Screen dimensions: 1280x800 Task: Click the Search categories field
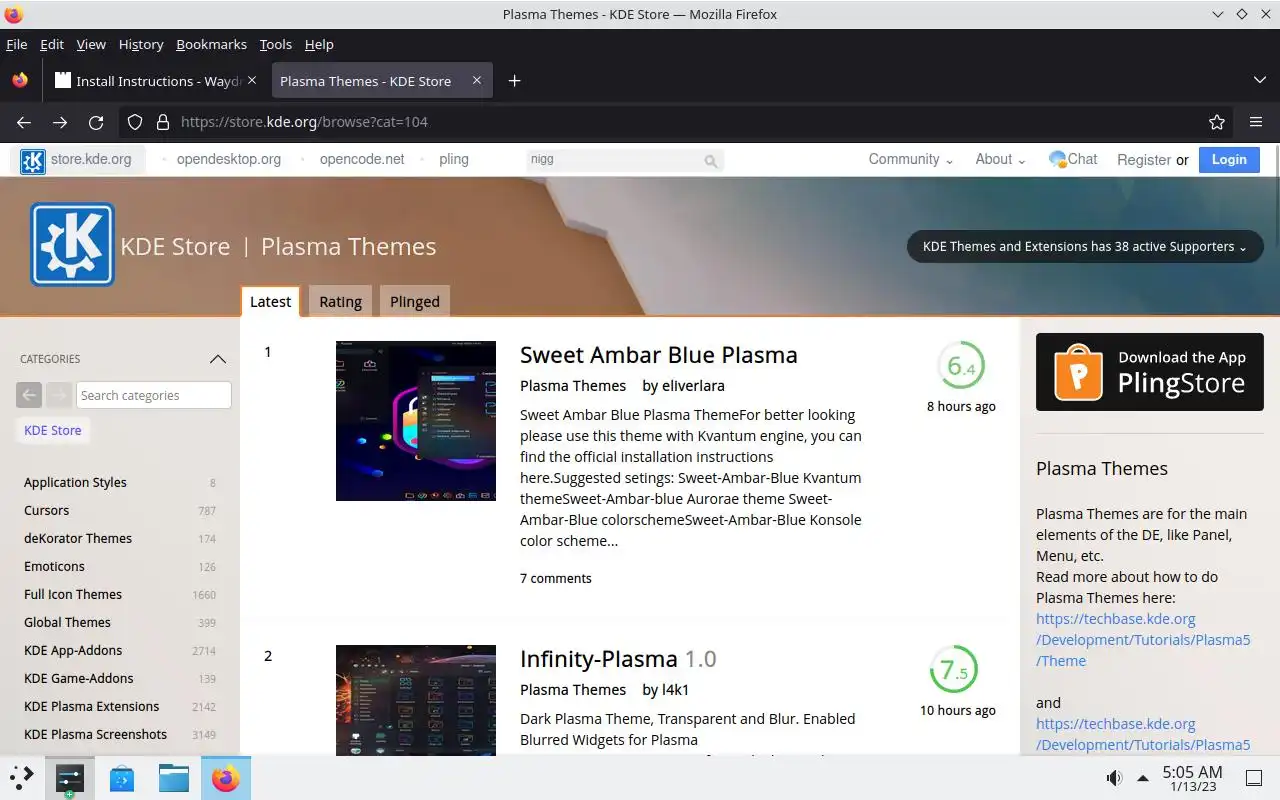(x=154, y=395)
